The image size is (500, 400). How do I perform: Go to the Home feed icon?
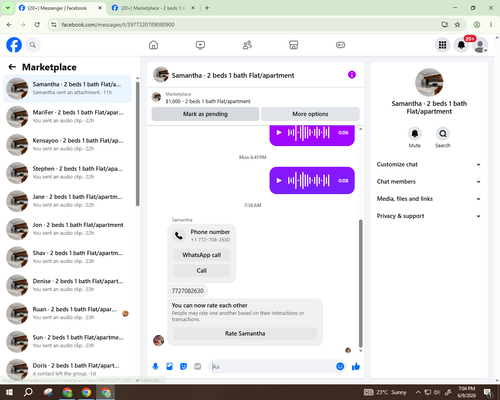[x=153, y=45]
